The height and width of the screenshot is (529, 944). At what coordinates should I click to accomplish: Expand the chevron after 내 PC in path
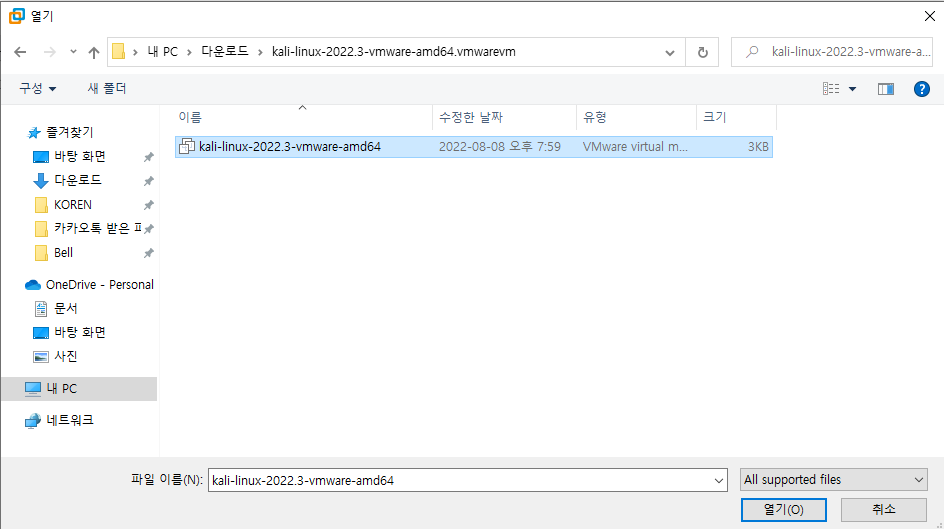point(189,52)
